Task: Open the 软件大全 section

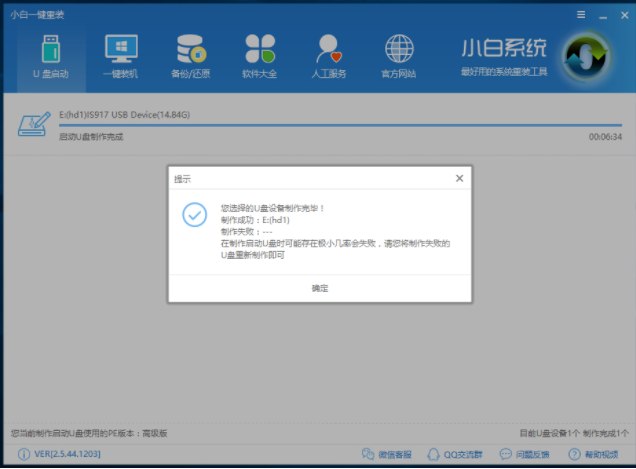Action: click(x=259, y=56)
